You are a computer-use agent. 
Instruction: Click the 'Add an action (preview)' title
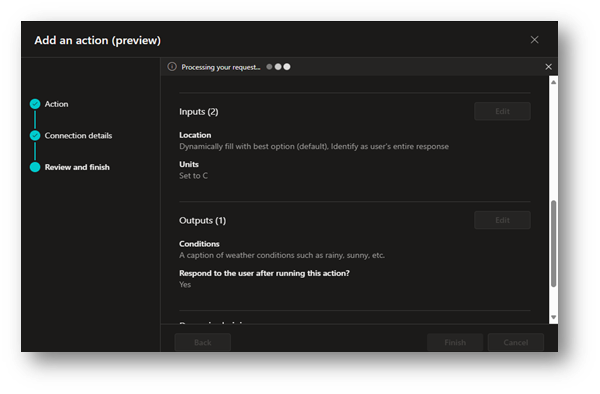(x=98, y=40)
